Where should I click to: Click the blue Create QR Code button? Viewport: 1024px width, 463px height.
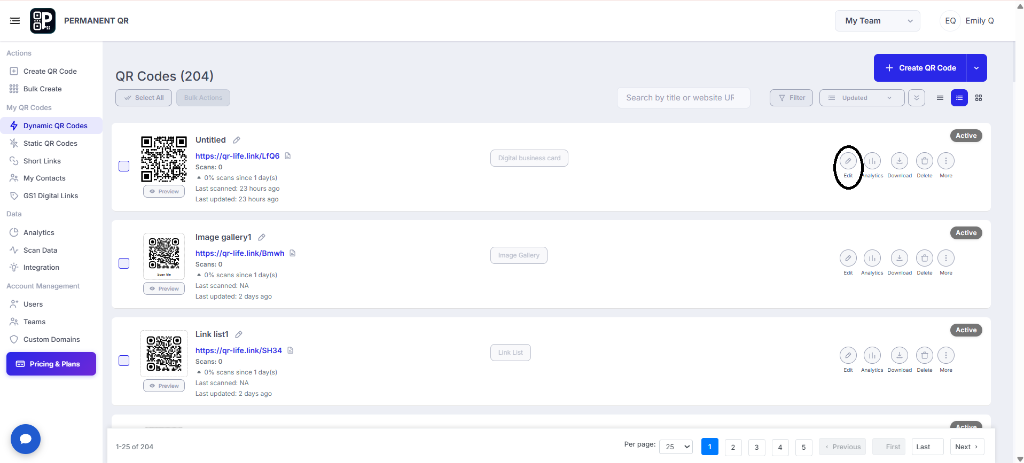pos(920,68)
